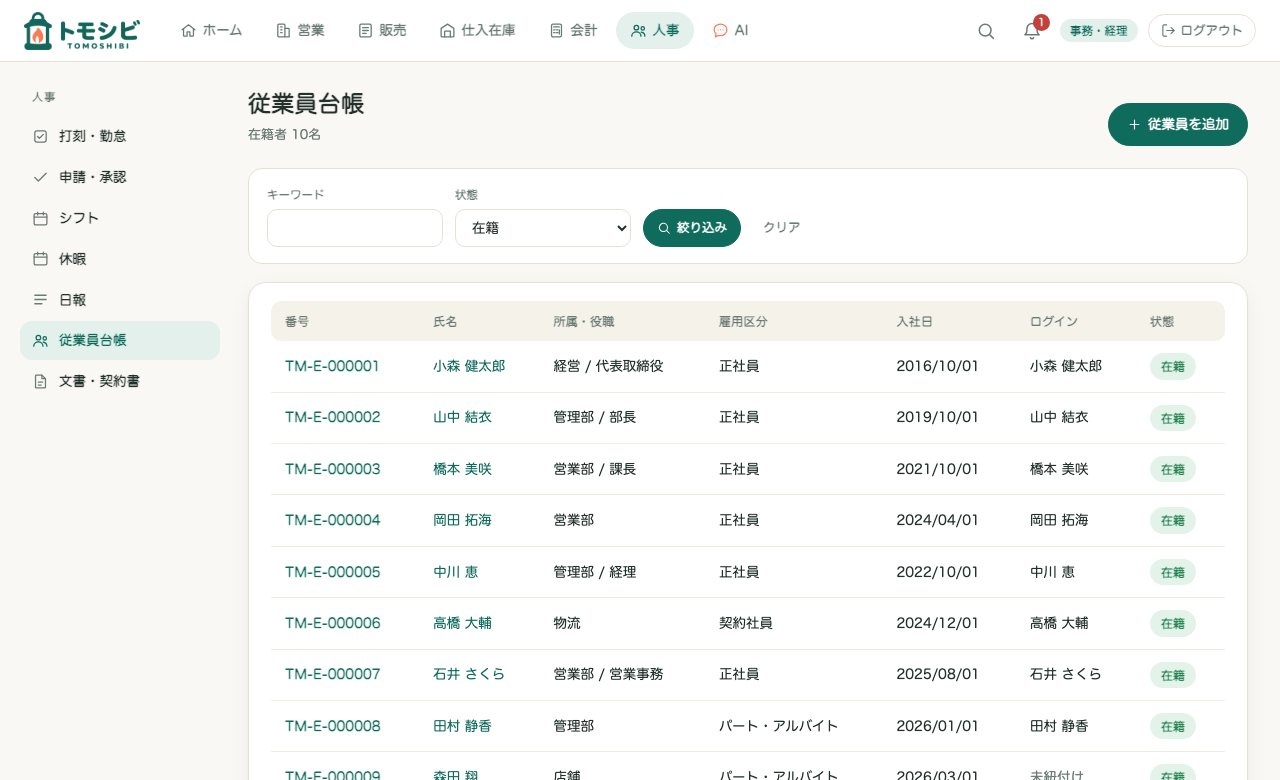
Task: Click the ログアウト button
Action: point(1202,31)
